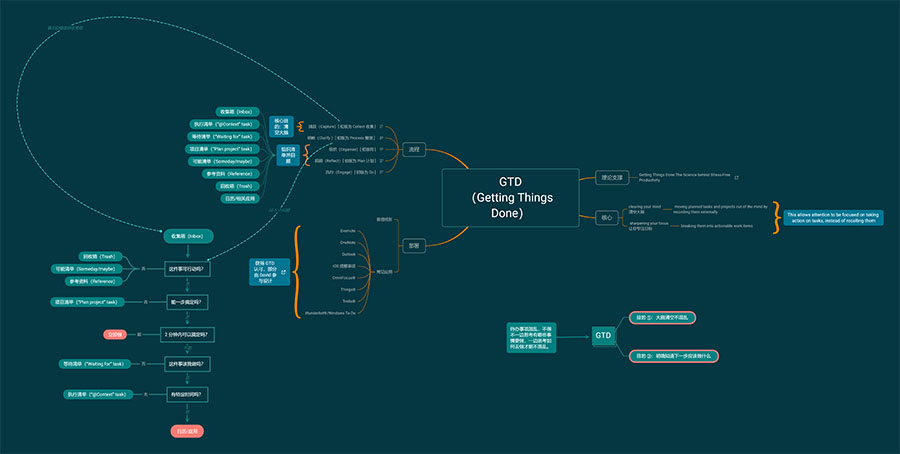Select the Trash pill beside the actionable decision
Viewport: 900px width, 454px height.
tap(100, 257)
